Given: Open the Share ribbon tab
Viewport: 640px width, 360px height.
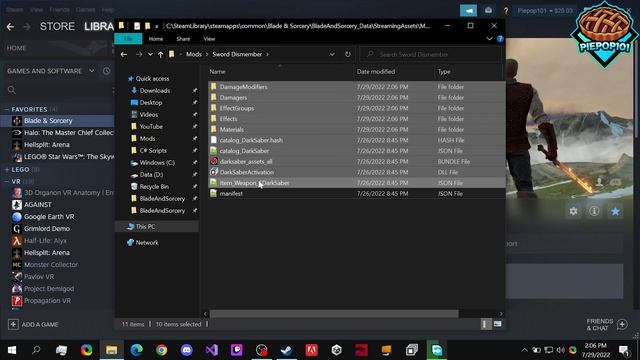Looking at the screenshot, I should (x=183, y=39).
